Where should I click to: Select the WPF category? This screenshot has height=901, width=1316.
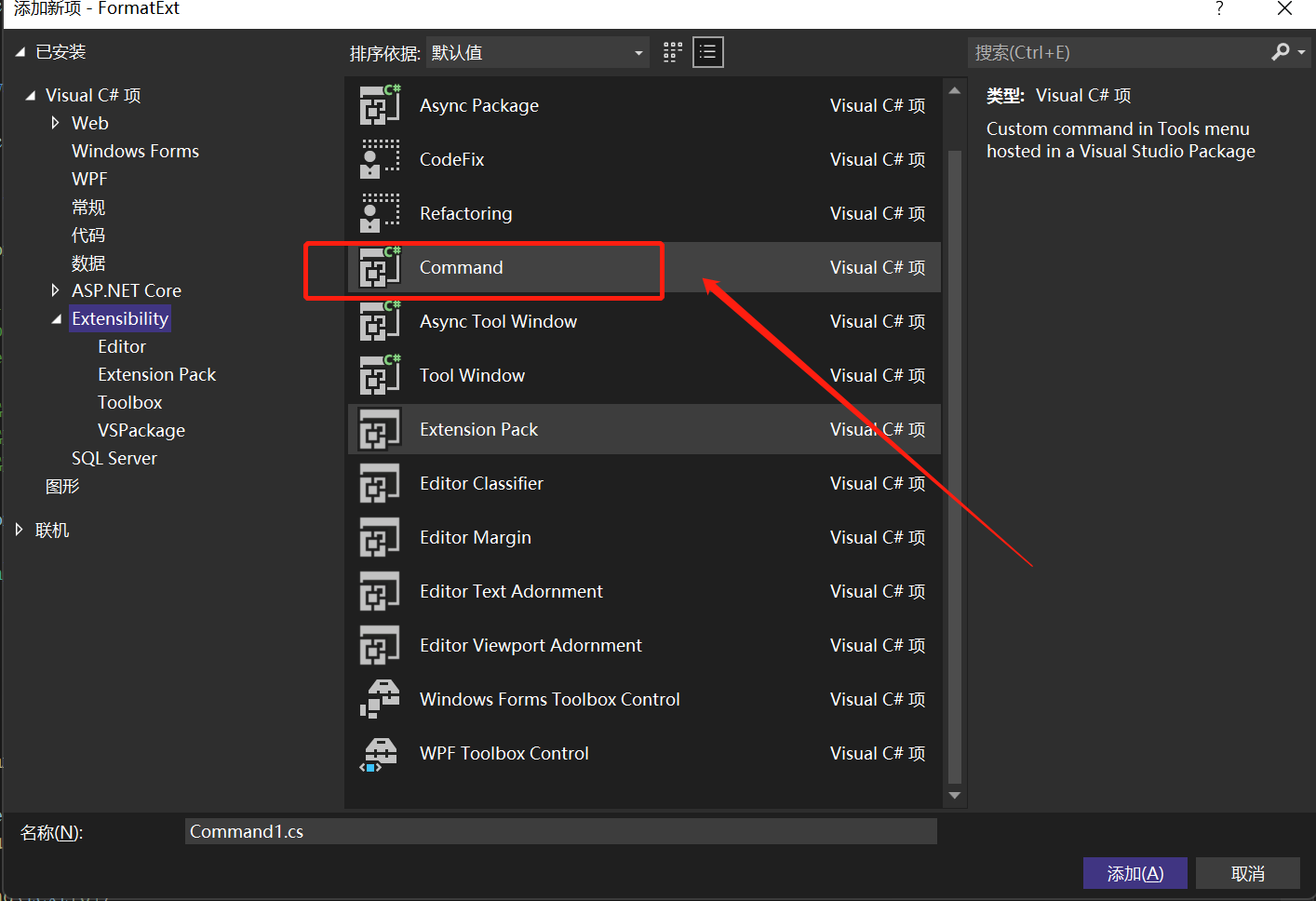click(89, 179)
